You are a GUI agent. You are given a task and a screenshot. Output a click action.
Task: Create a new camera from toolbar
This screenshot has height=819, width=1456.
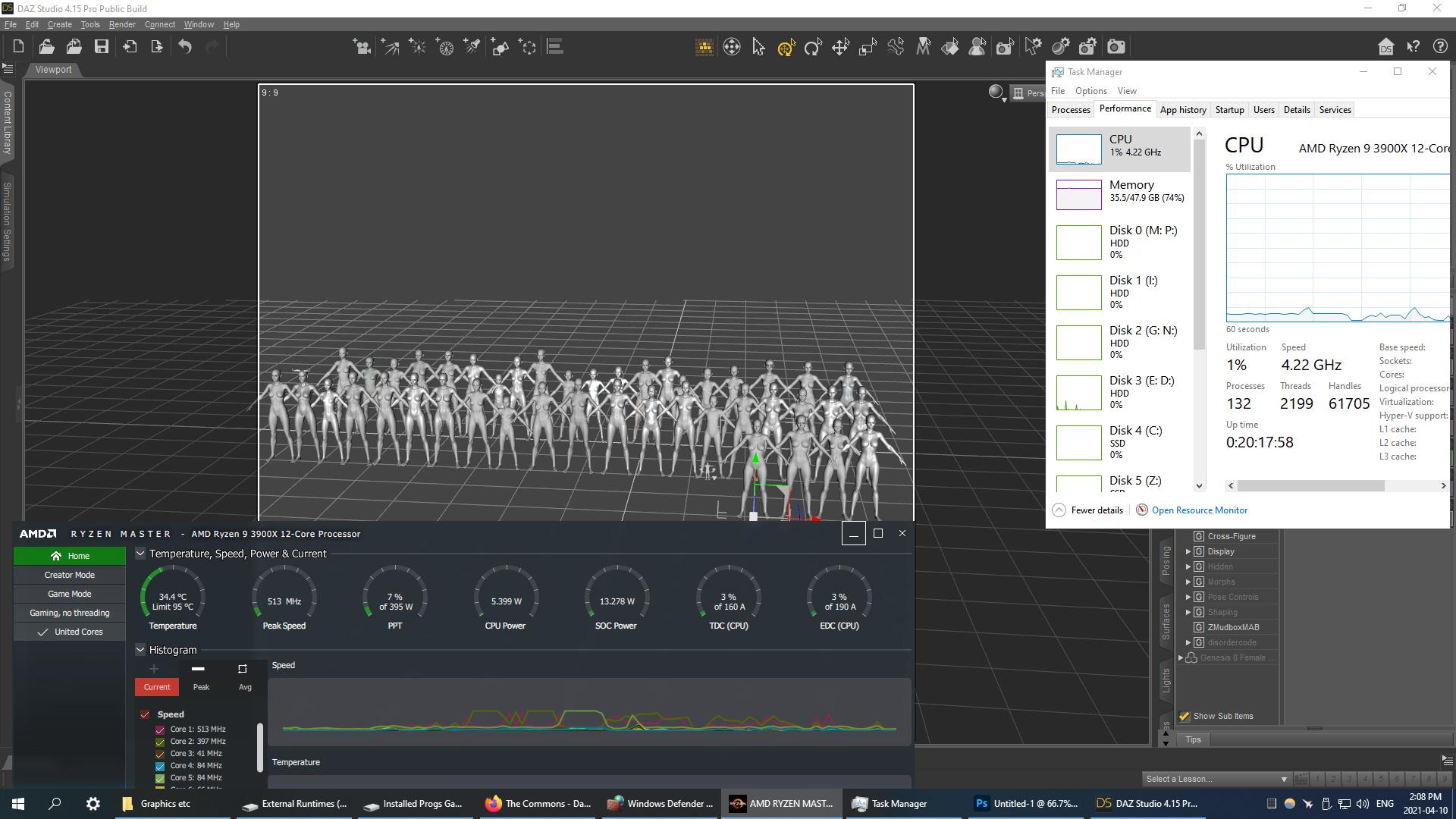[x=362, y=47]
